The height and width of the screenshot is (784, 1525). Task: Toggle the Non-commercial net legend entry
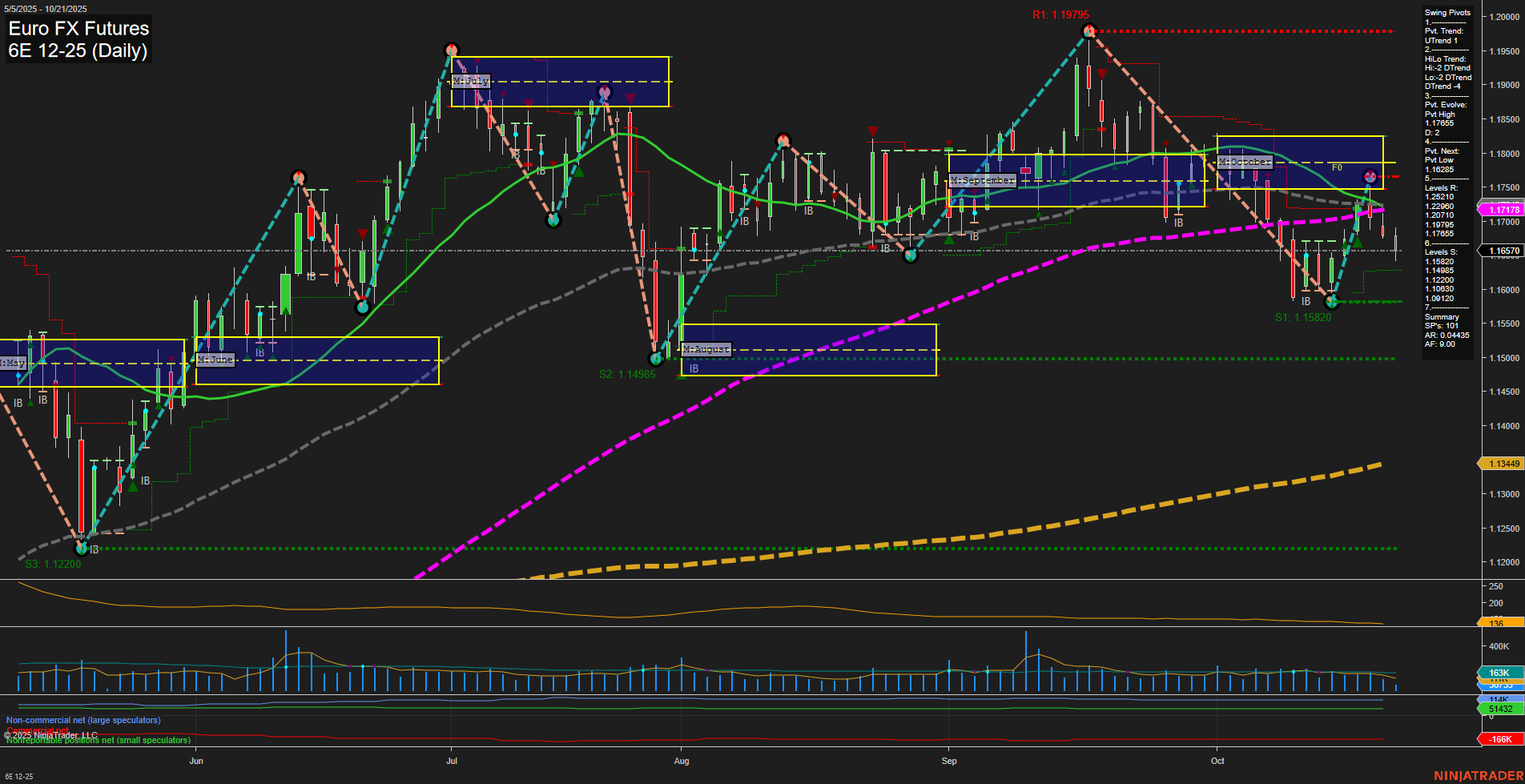[84, 720]
